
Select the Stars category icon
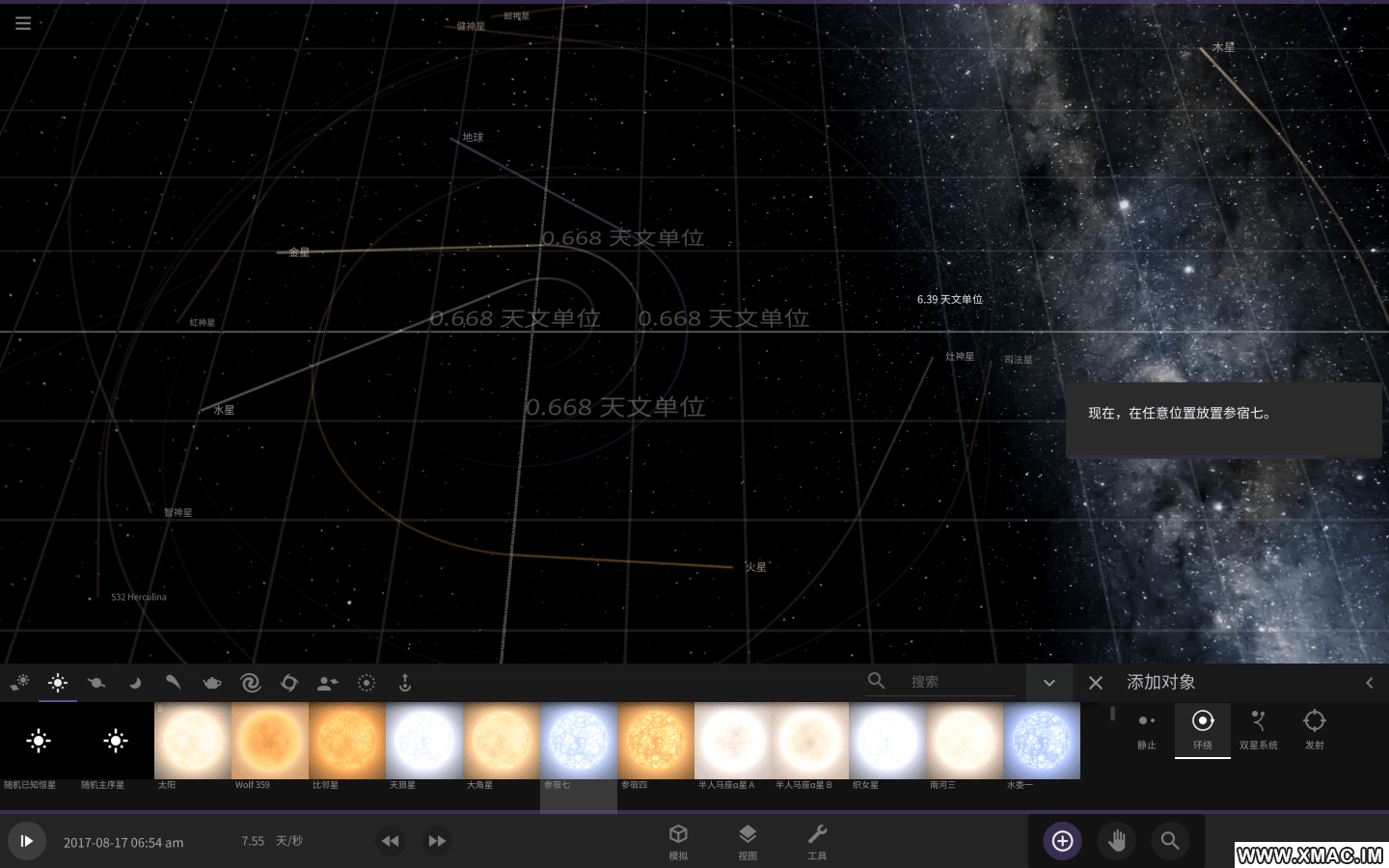coord(58,683)
